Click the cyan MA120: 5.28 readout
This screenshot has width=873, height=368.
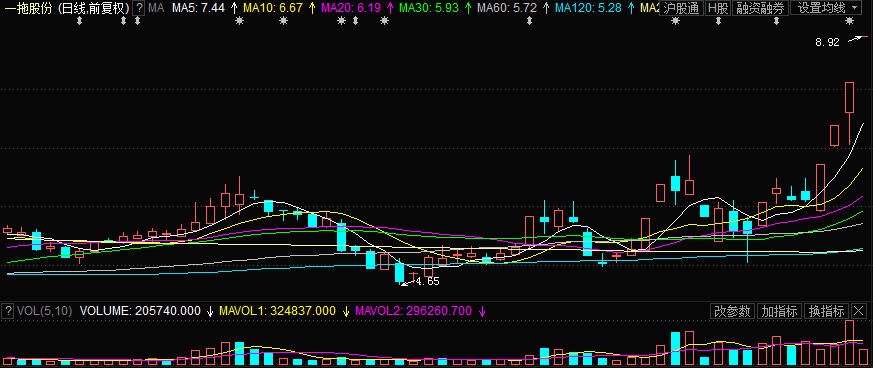point(589,8)
